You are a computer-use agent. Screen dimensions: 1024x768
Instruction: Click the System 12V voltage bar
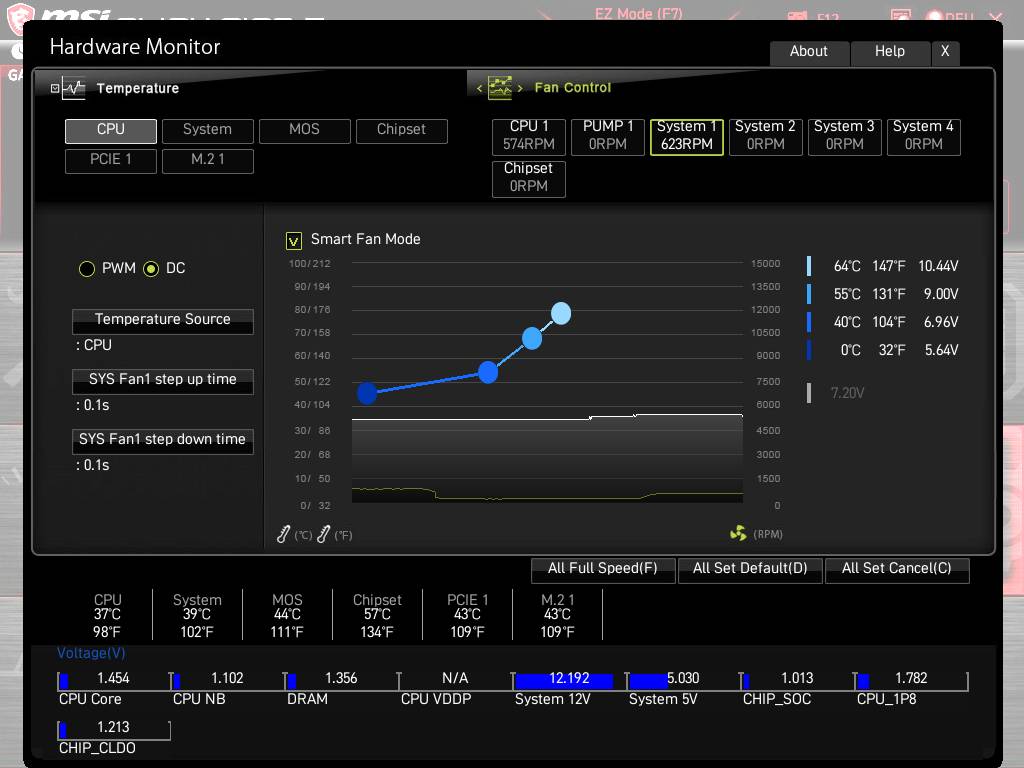[569, 680]
